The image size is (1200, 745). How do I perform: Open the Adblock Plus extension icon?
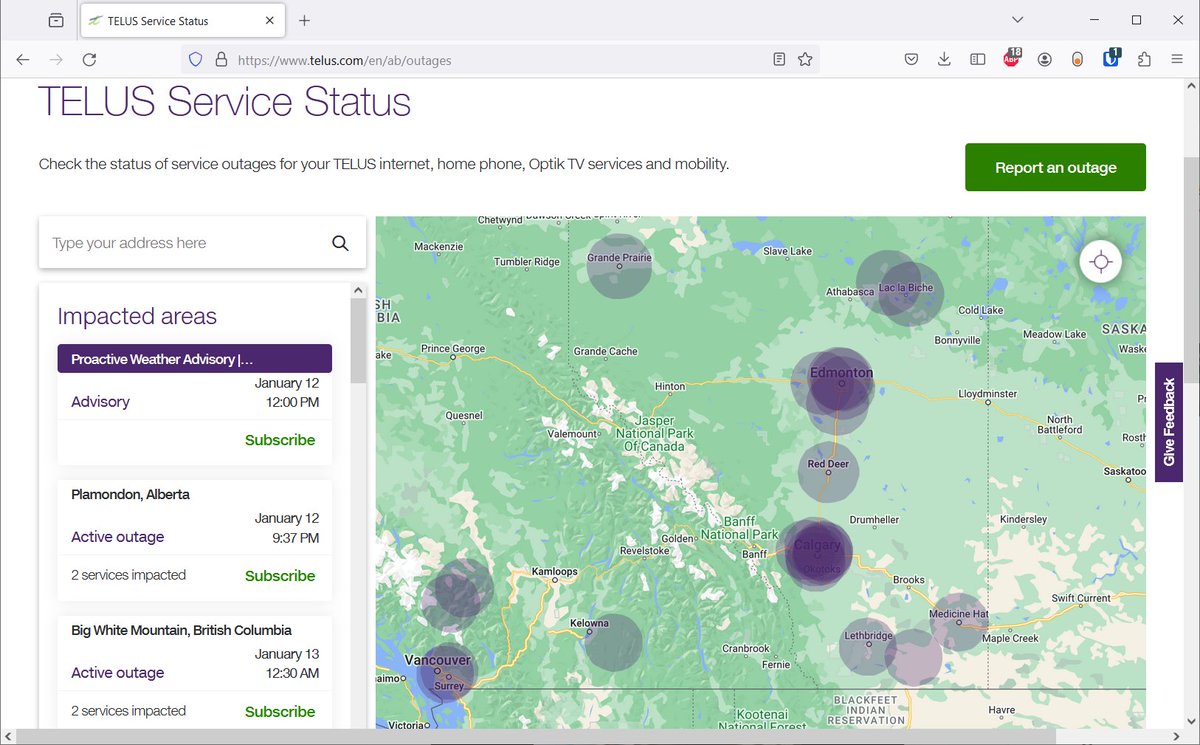pyautogui.click(x=1012, y=59)
